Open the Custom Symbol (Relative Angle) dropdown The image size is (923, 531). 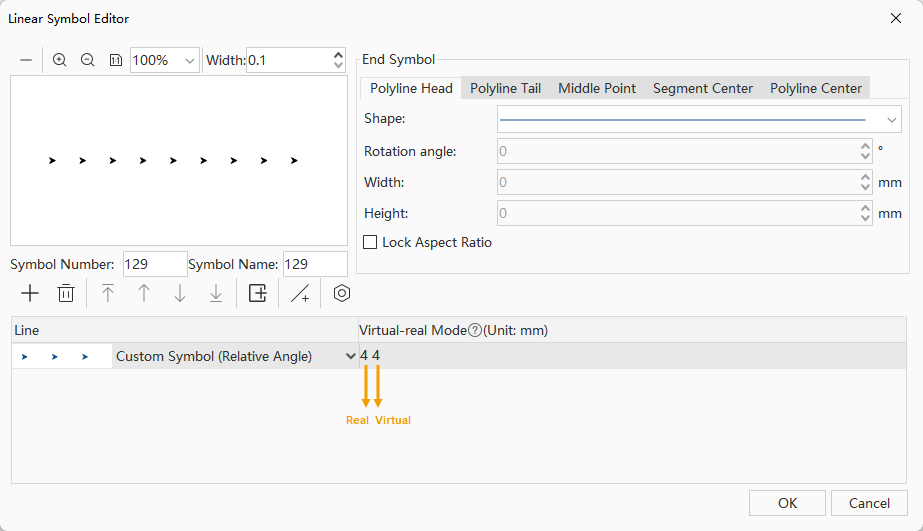[x=350, y=356]
